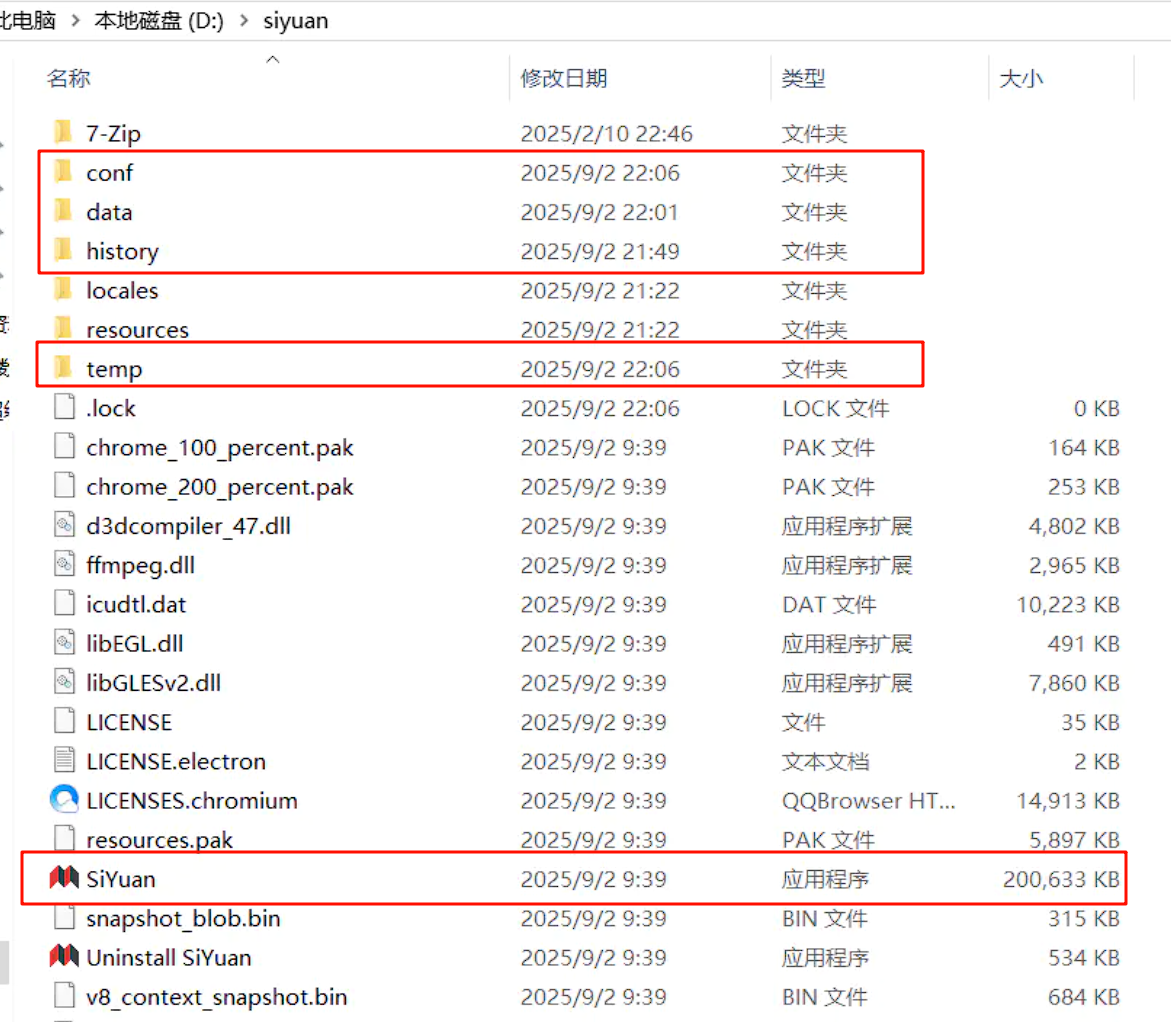Select the snapshot_blob.bin file icon

coord(64,917)
